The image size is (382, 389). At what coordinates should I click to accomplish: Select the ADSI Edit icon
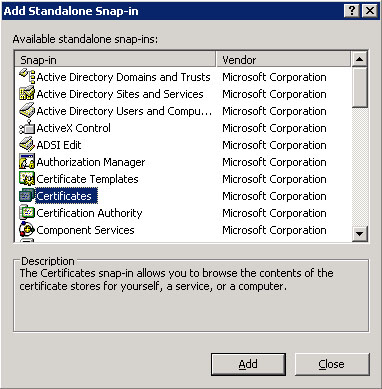click(27, 145)
